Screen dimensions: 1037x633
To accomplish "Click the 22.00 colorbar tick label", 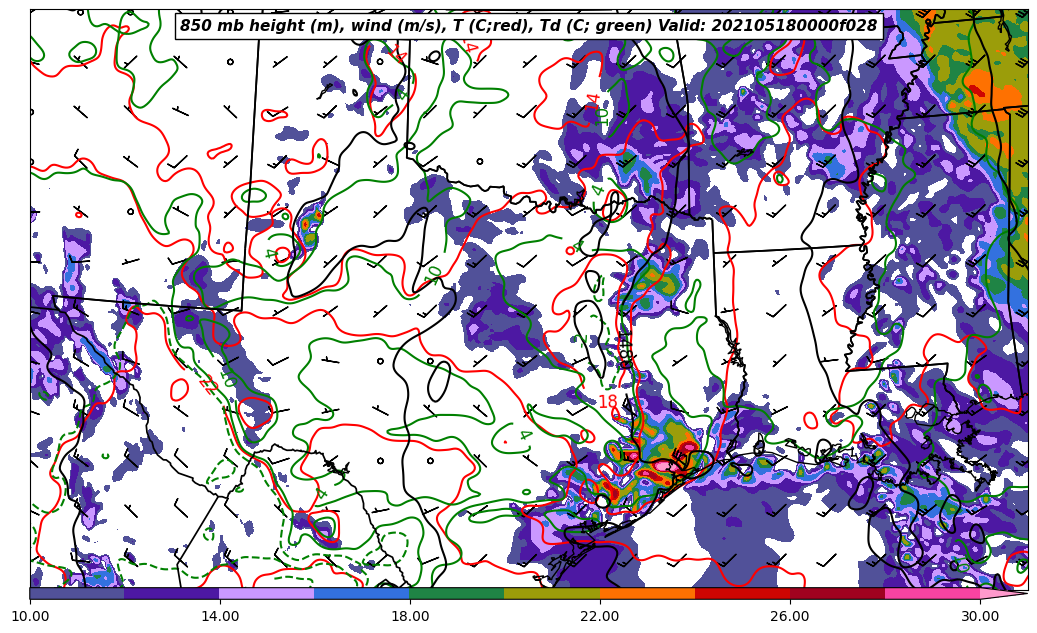I will tap(600, 616).
